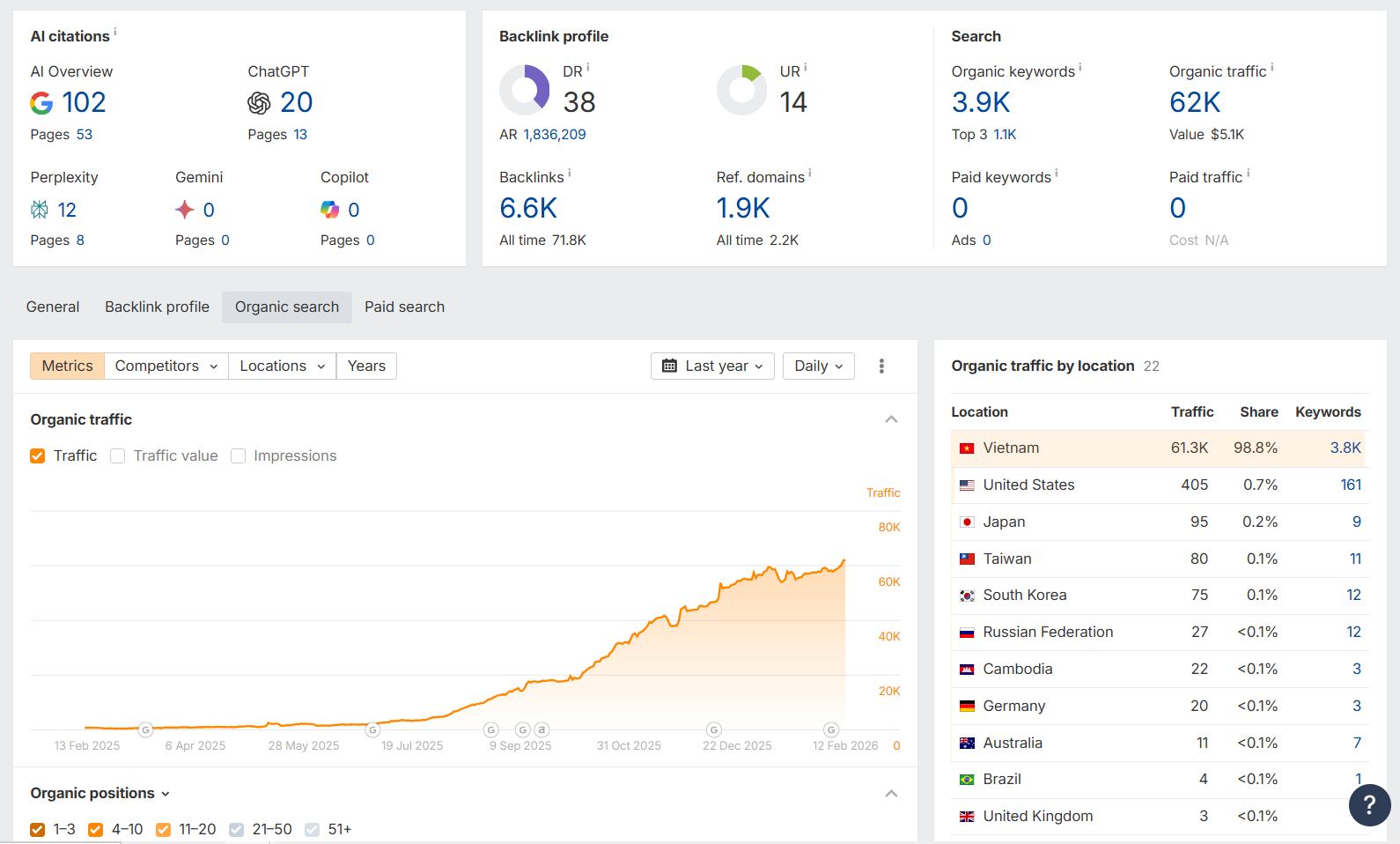
Task: Click the info icon beside Organic keywords
Action: [1080, 67]
